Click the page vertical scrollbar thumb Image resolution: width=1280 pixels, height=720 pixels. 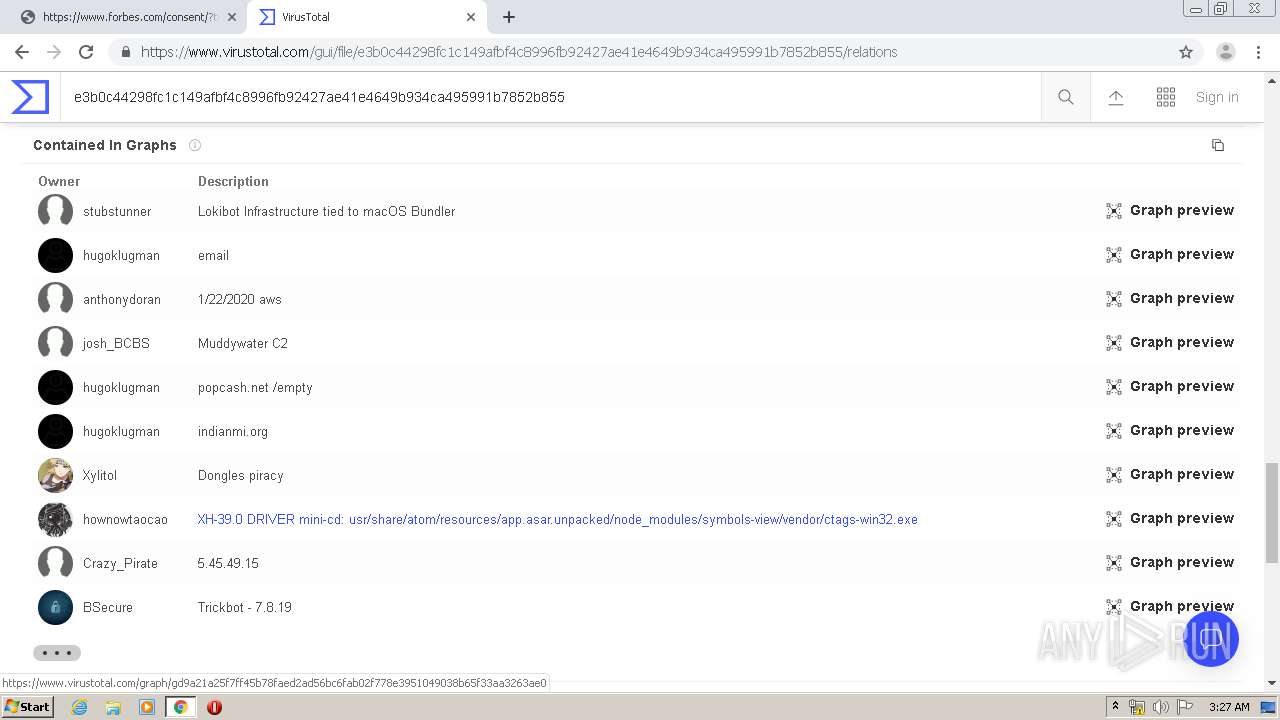tap(1272, 513)
